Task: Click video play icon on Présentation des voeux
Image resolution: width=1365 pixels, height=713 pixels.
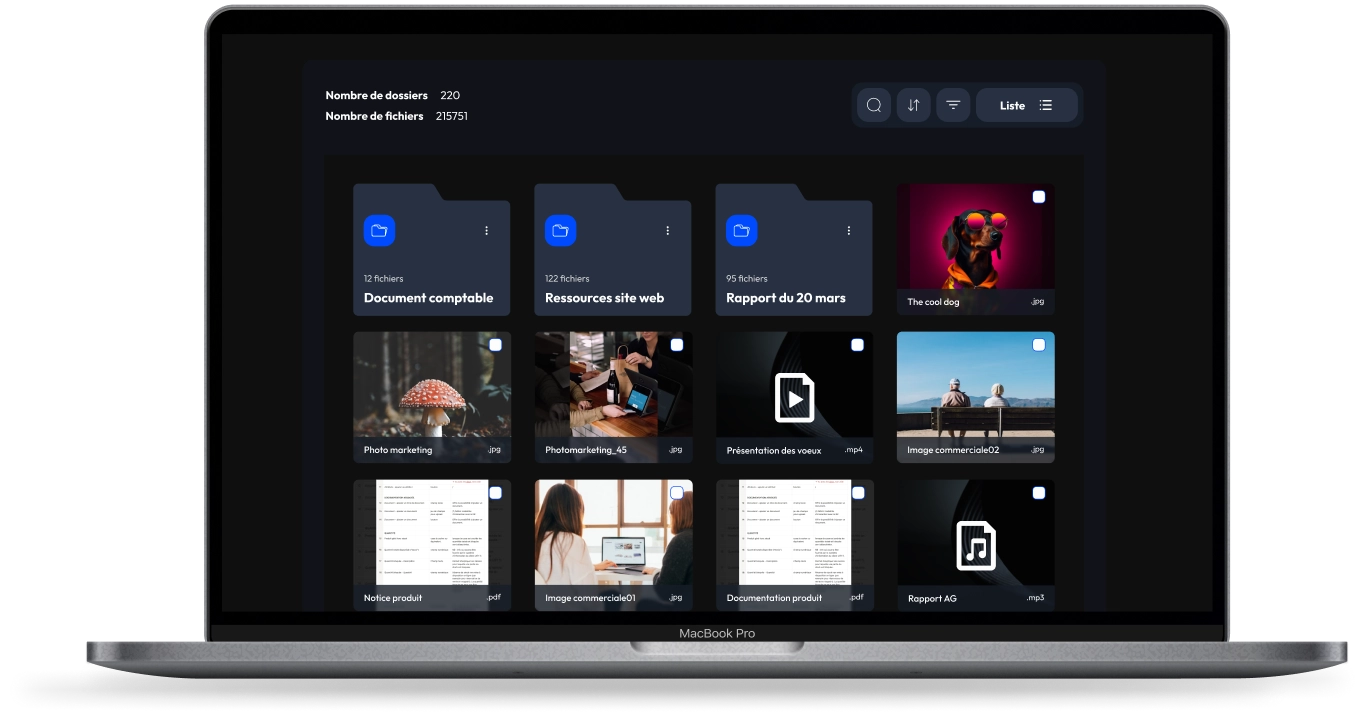Action: tap(794, 398)
